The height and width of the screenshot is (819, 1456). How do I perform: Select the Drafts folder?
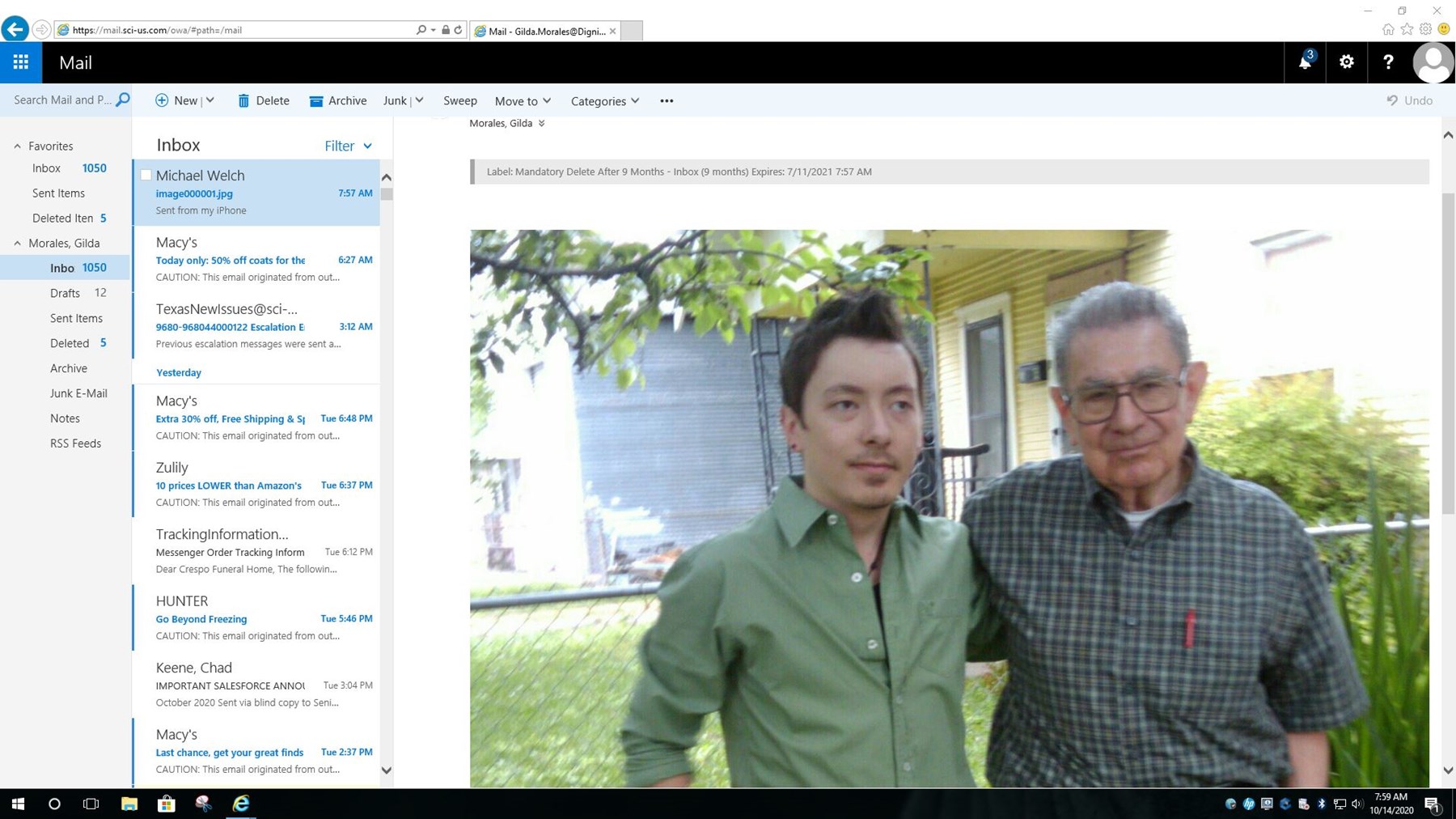pos(66,293)
